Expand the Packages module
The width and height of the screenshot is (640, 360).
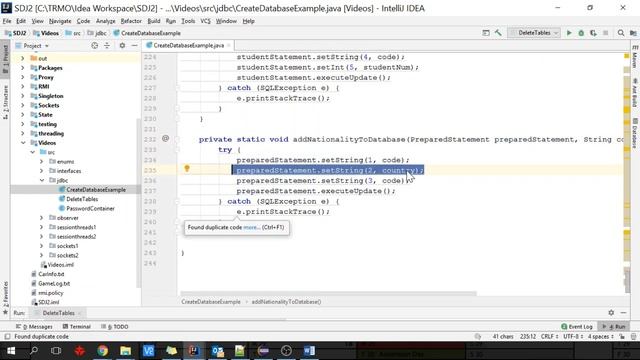pos(22,68)
